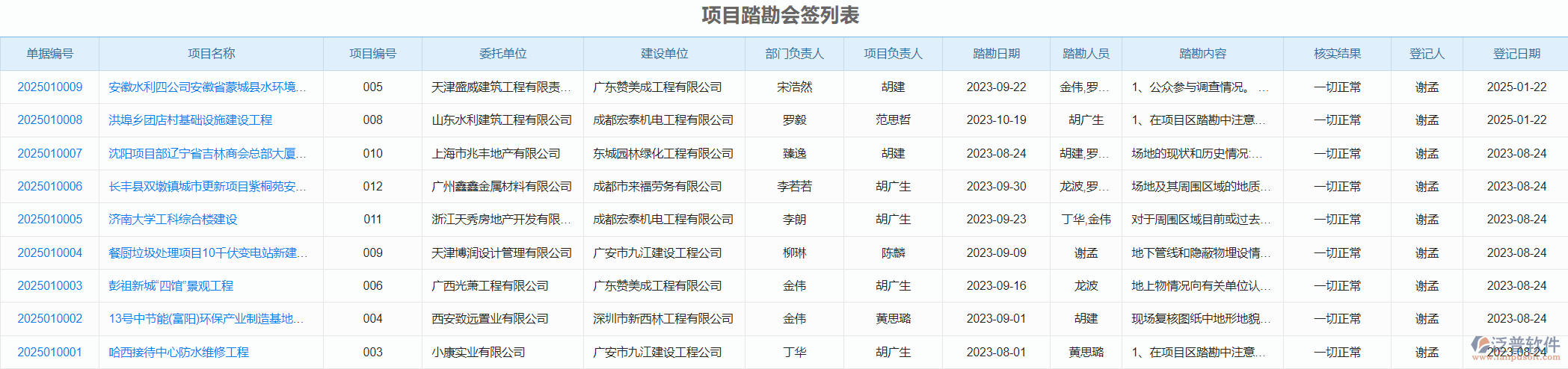Select project leader 陈麟
This screenshot has height=369, width=1568.
click(894, 253)
